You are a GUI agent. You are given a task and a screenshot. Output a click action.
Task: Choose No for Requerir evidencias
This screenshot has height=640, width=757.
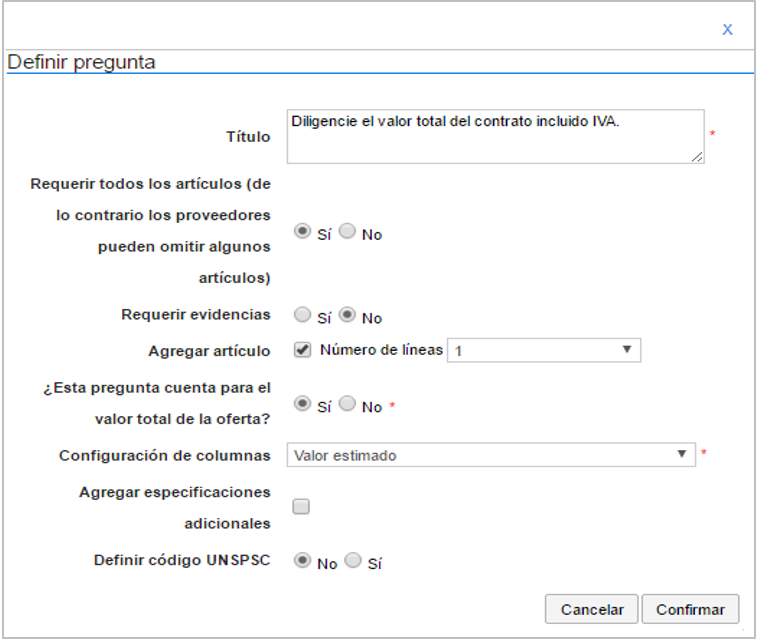pos(347,315)
